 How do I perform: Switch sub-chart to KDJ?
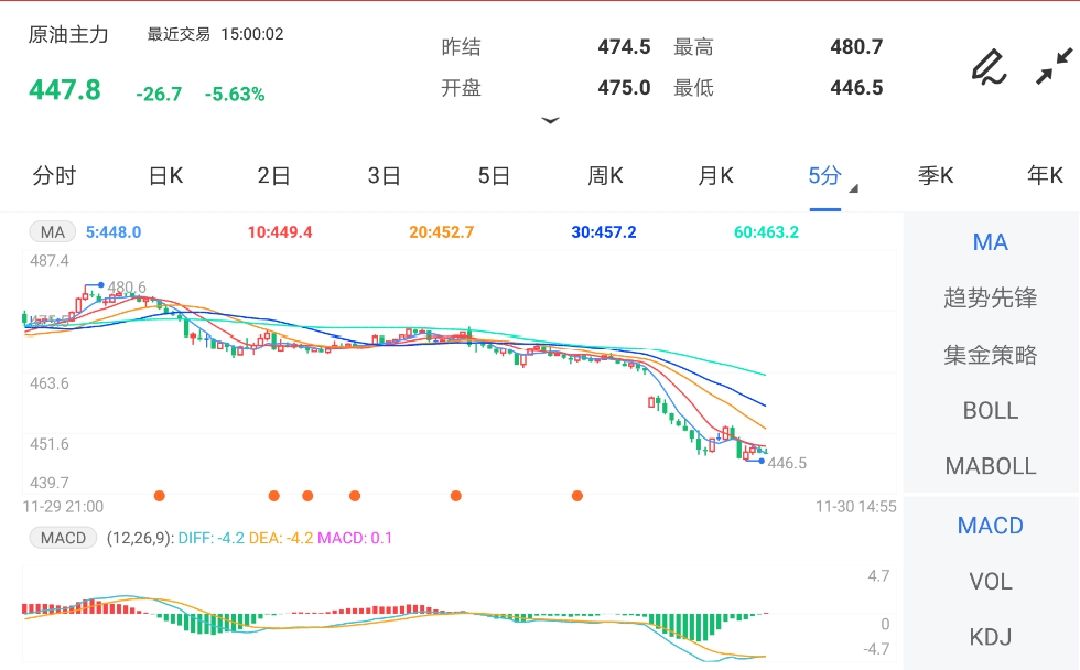990,637
